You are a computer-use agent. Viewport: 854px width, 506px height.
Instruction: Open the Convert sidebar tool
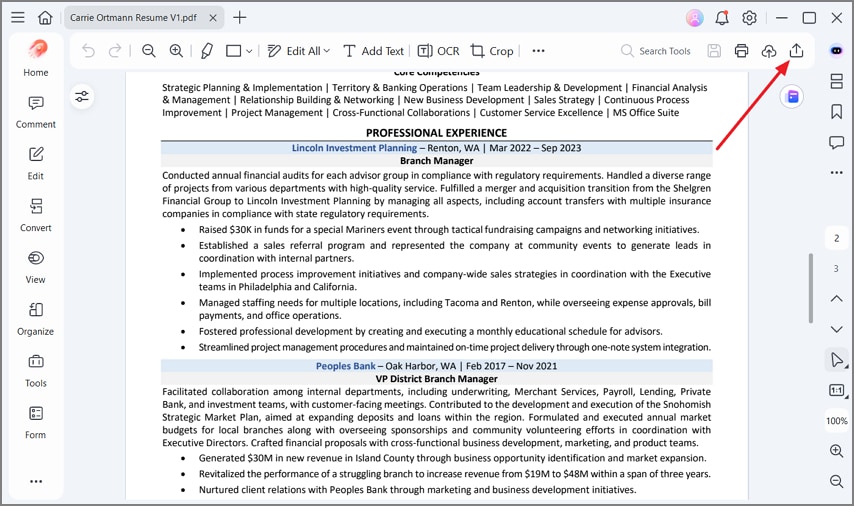36,215
